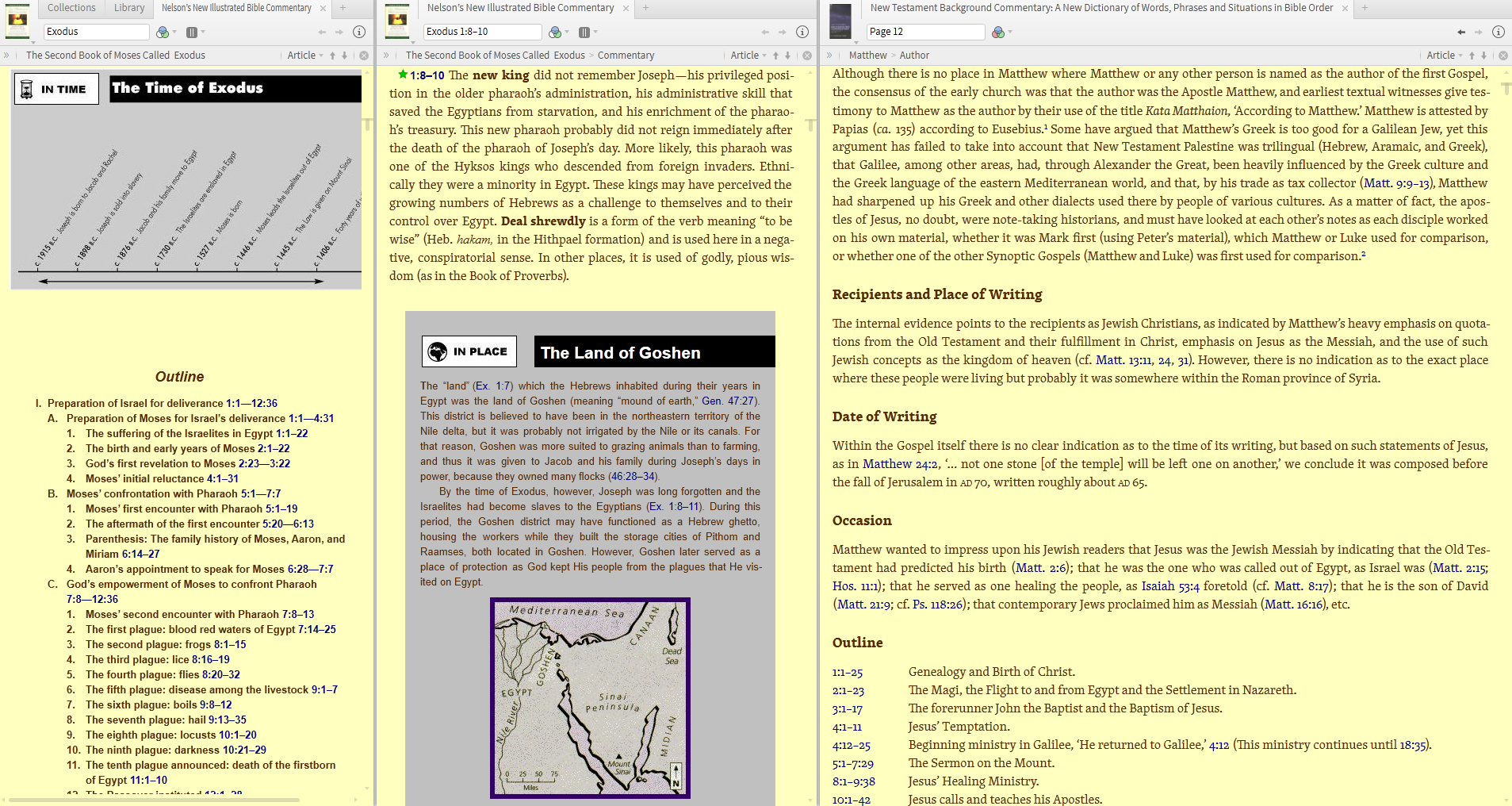Close the locator bar in the Commentary panel
The height and width of the screenshot is (806, 1512).
807,56
